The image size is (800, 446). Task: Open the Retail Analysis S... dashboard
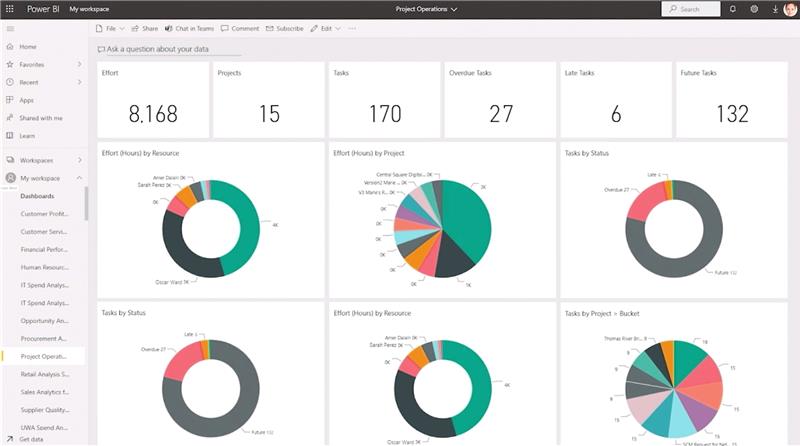click(45, 375)
